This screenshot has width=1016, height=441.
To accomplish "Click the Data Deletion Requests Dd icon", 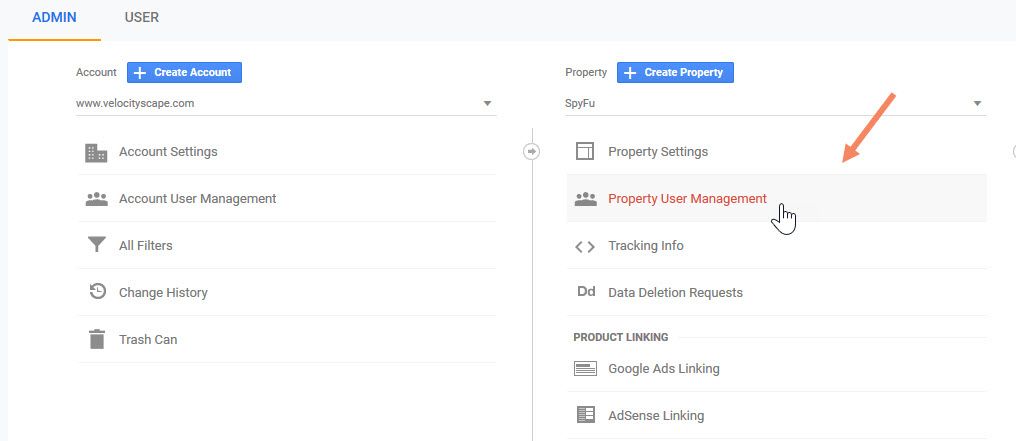I will pos(585,293).
